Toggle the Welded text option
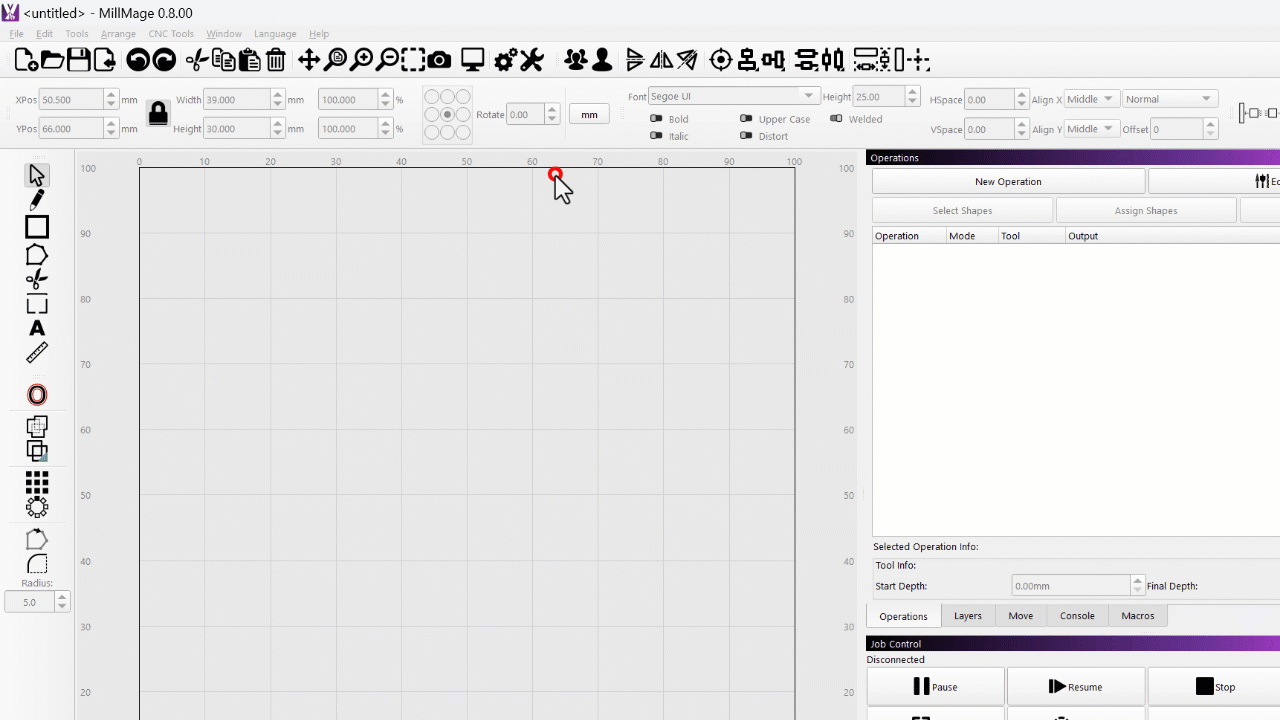This screenshot has width=1280, height=720. tap(837, 119)
